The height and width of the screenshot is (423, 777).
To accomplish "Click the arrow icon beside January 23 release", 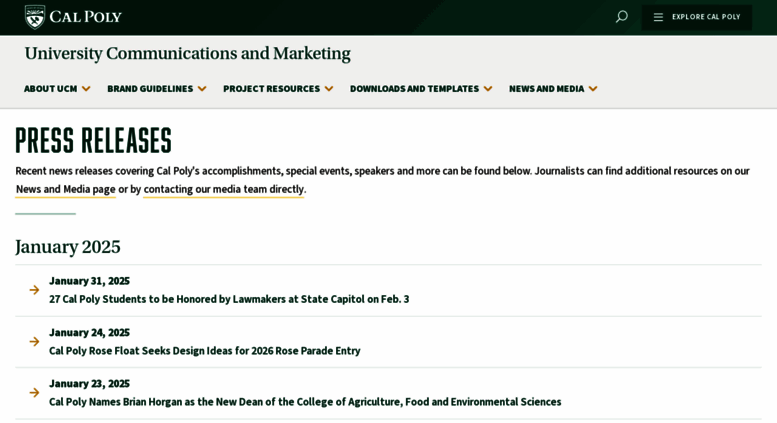I will (34, 393).
